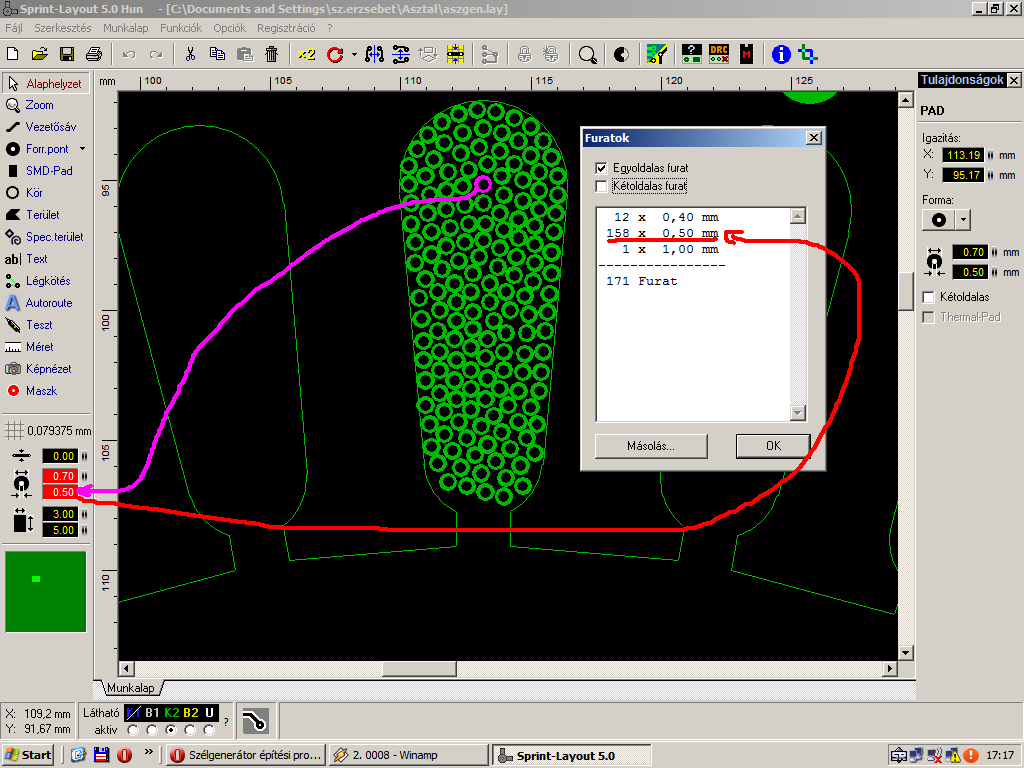Set B2 layer as active radio

point(190,729)
